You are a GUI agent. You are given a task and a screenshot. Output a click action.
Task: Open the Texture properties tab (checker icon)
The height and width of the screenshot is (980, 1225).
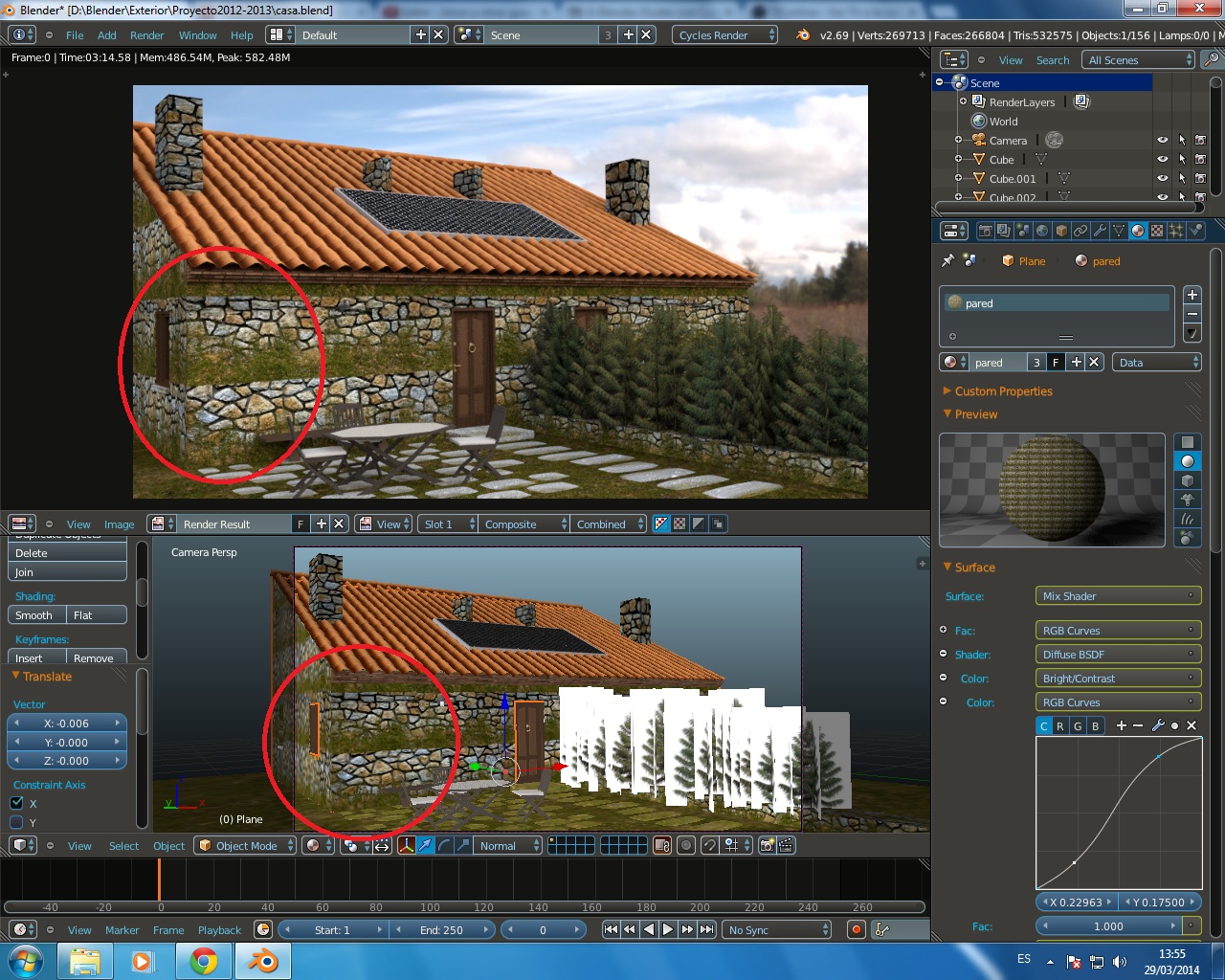click(x=1157, y=231)
